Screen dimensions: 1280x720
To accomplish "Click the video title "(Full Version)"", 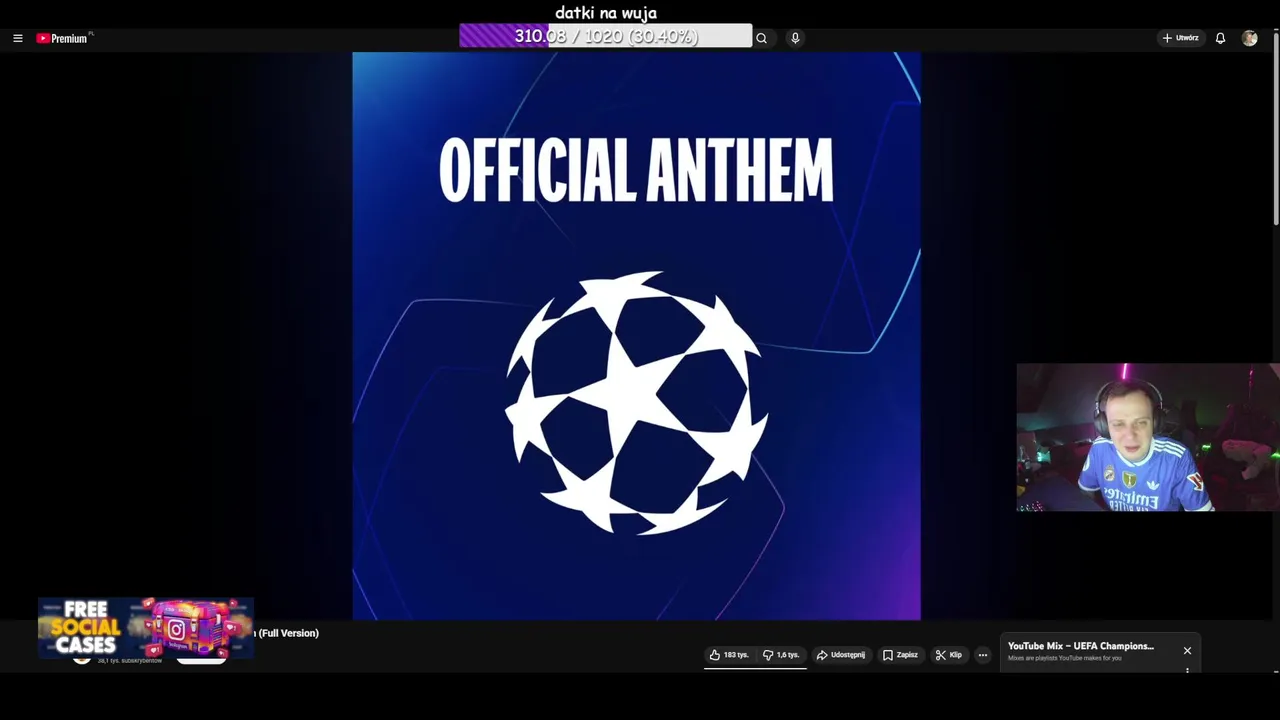I will pyautogui.click(x=288, y=633).
